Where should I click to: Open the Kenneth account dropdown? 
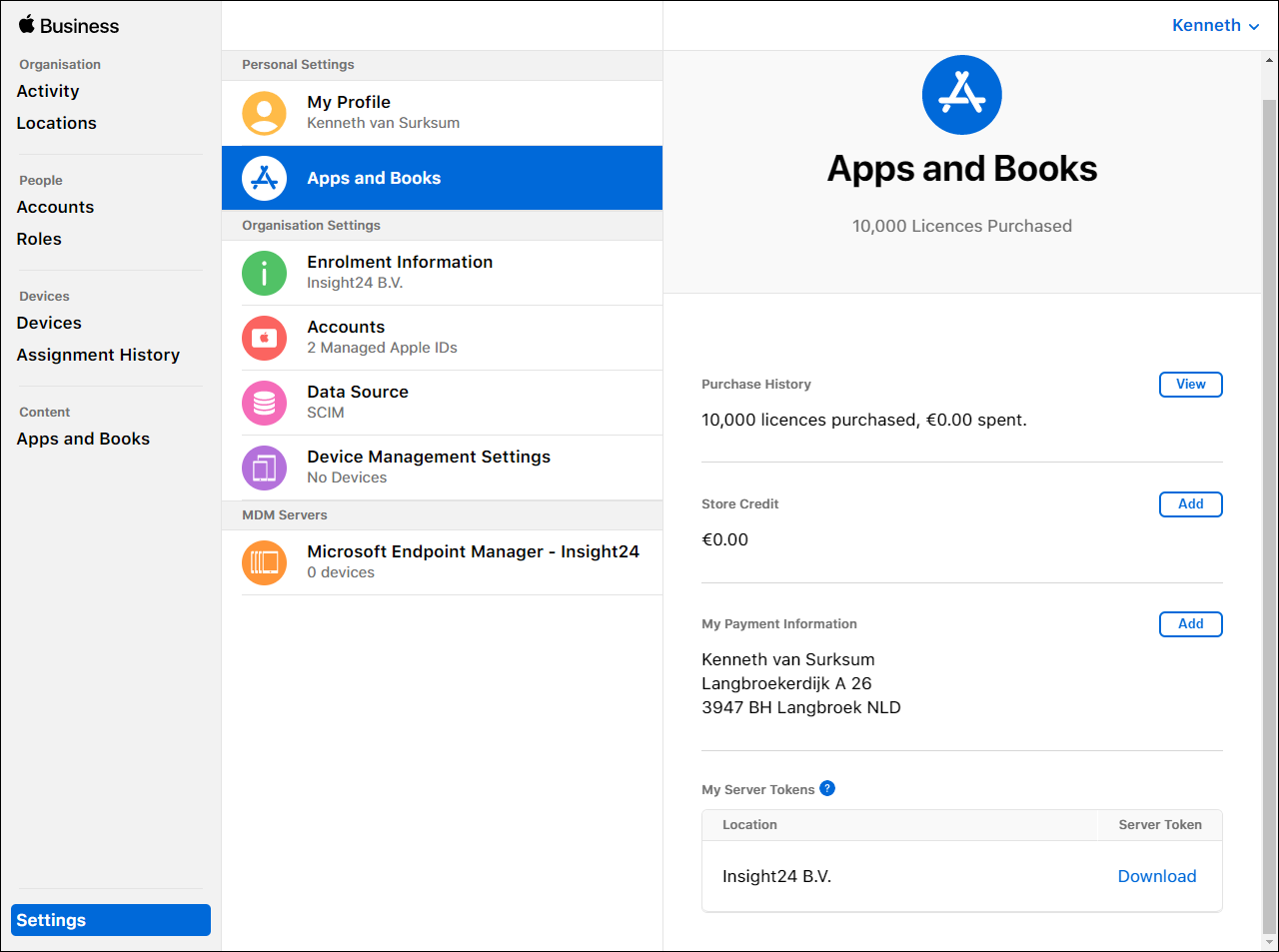point(1215,26)
